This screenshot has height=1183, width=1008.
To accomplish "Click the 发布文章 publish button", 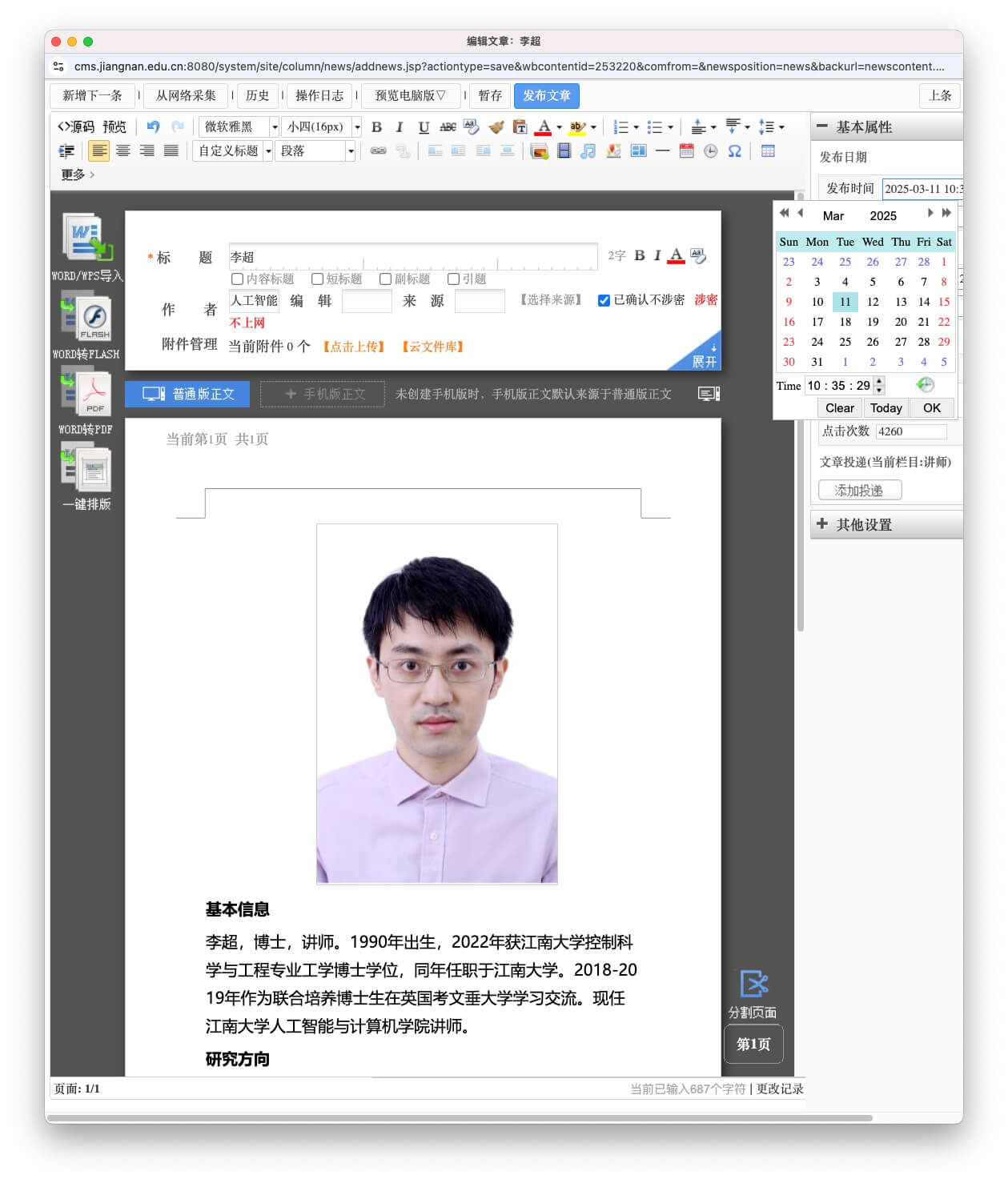I will (x=546, y=95).
